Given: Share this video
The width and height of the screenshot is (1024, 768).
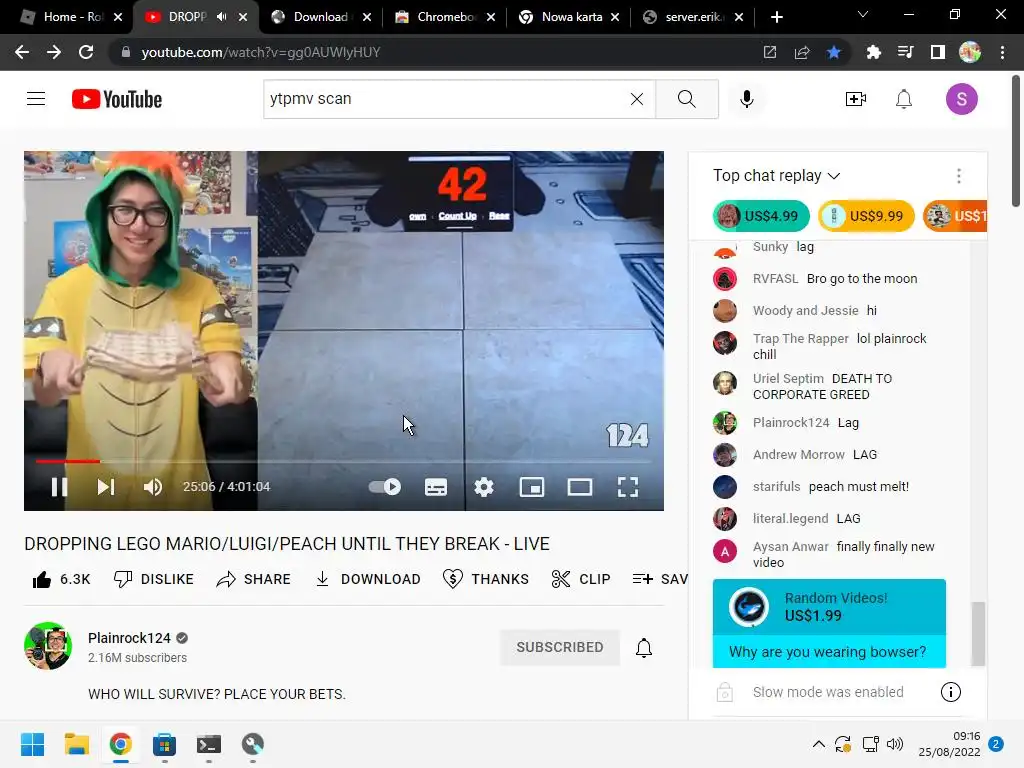Looking at the screenshot, I should pyautogui.click(x=253, y=579).
